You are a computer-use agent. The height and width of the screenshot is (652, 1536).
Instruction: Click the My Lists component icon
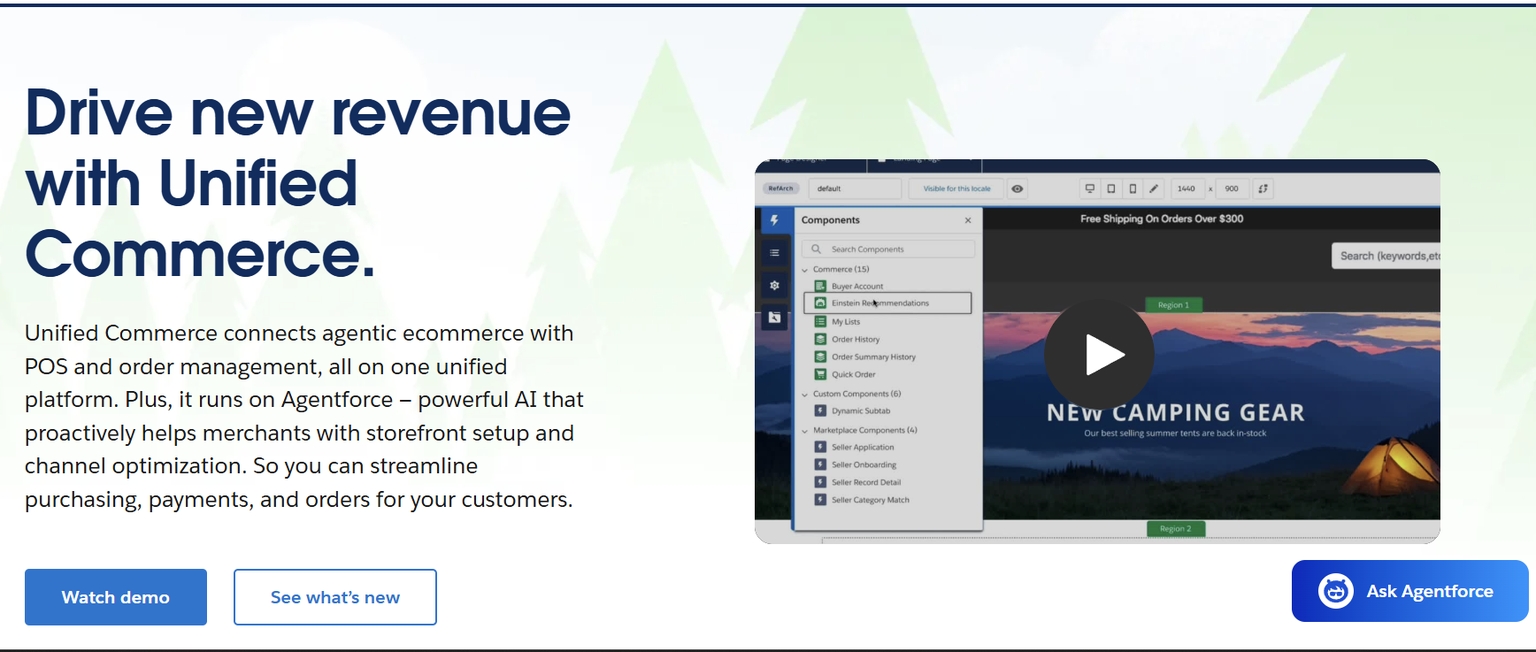click(820, 321)
